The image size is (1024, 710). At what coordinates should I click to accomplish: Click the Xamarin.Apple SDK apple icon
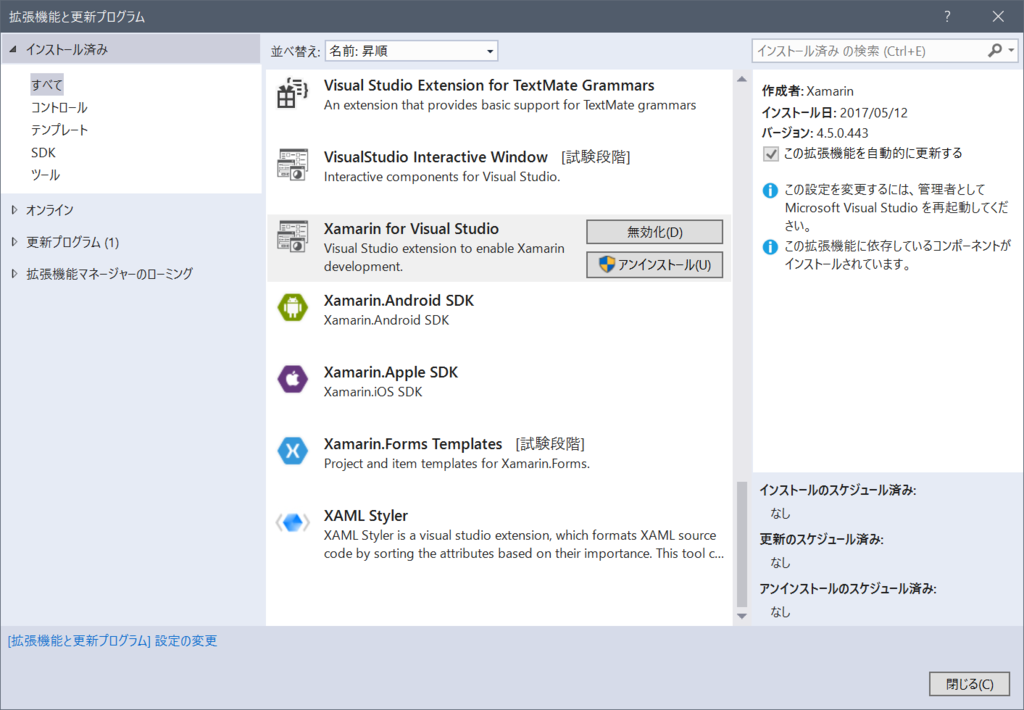coord(292,379)
